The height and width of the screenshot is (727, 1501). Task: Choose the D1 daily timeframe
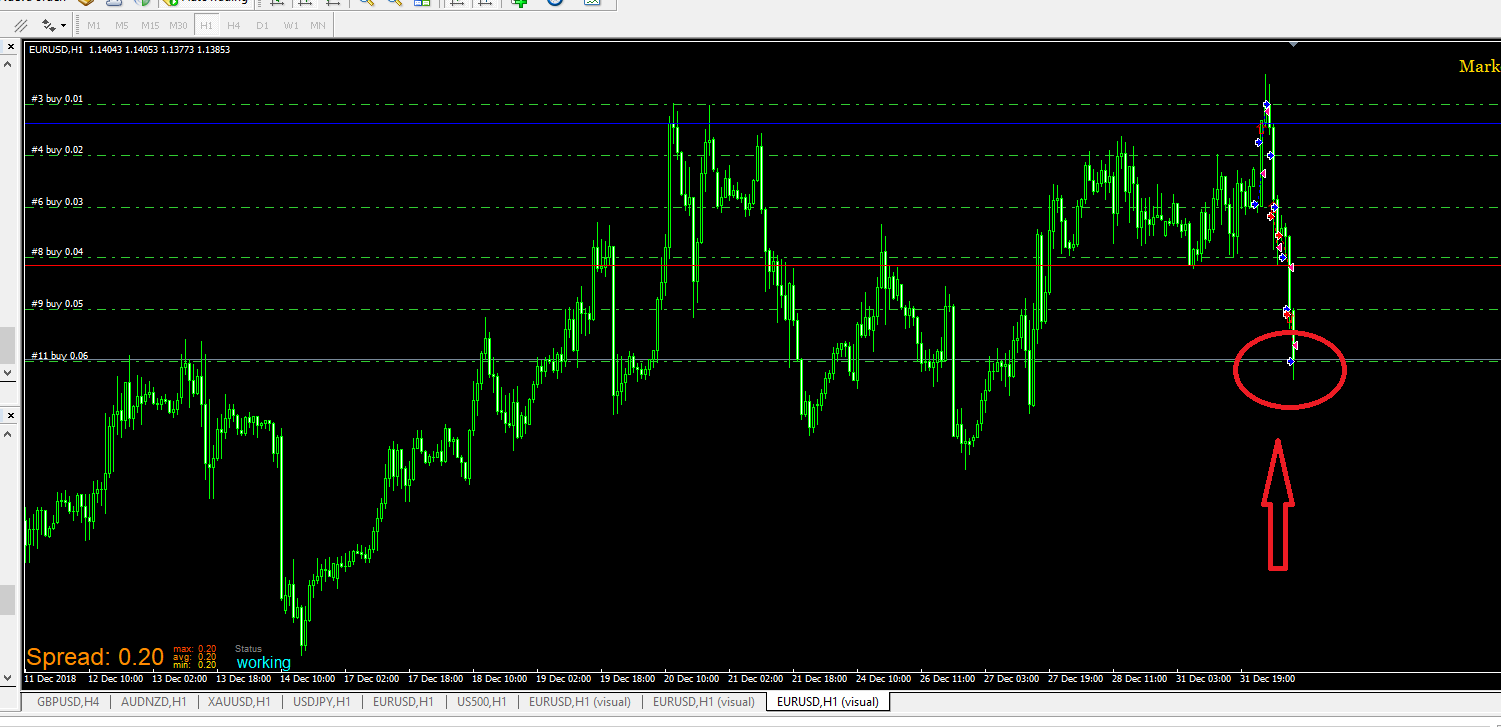coord(262,24)
